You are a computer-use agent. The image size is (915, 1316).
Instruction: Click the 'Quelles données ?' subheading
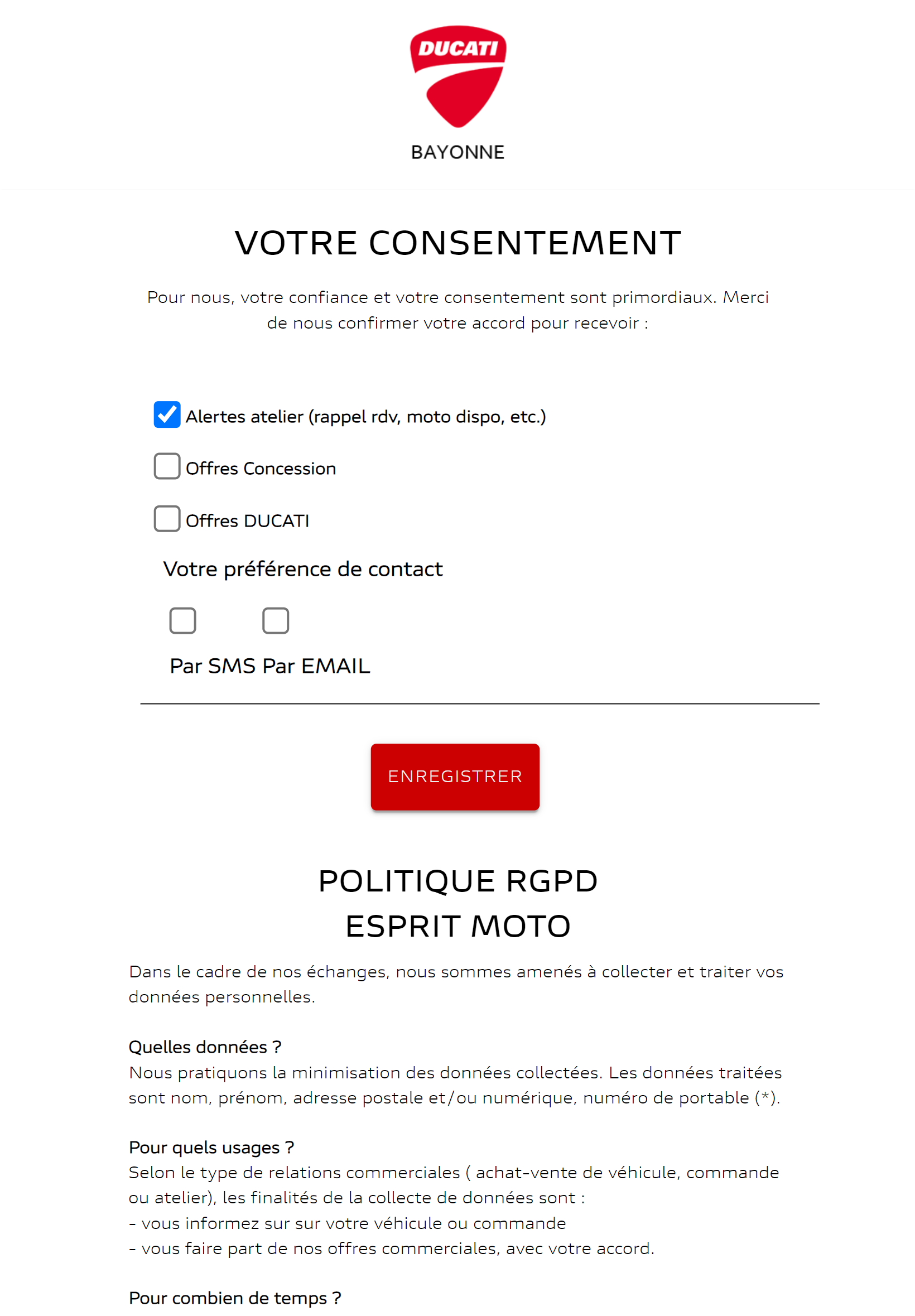(x=205, y=1048)
